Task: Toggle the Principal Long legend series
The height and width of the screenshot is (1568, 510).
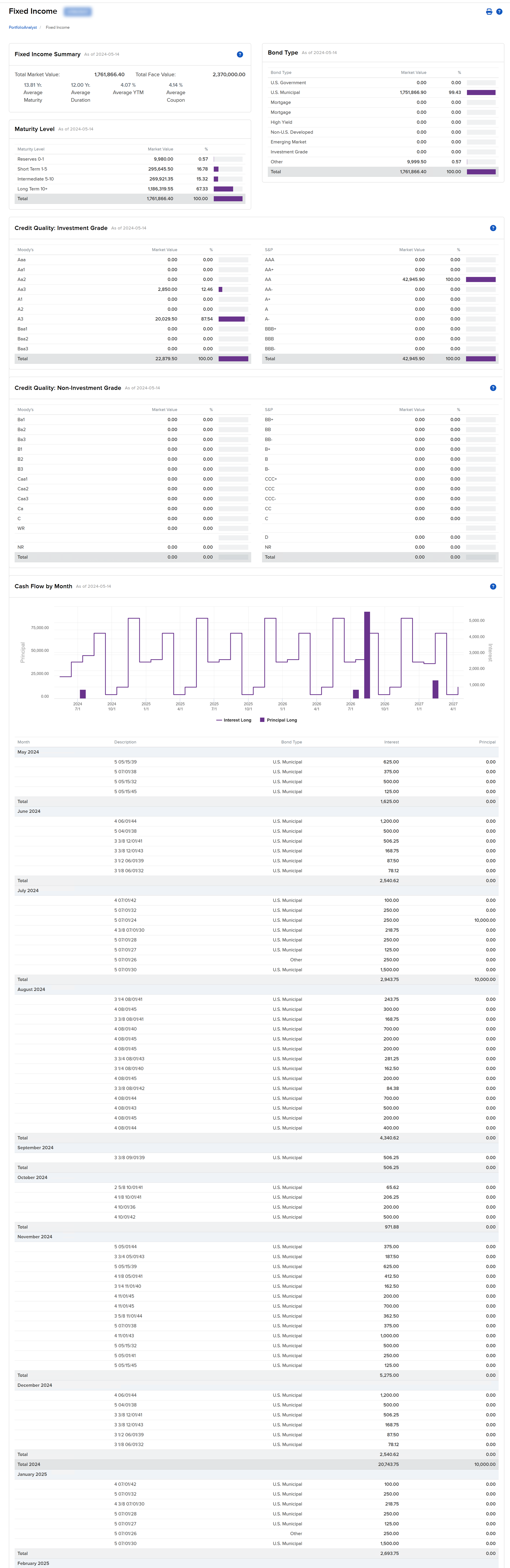Action: click(x=278, y=720)
